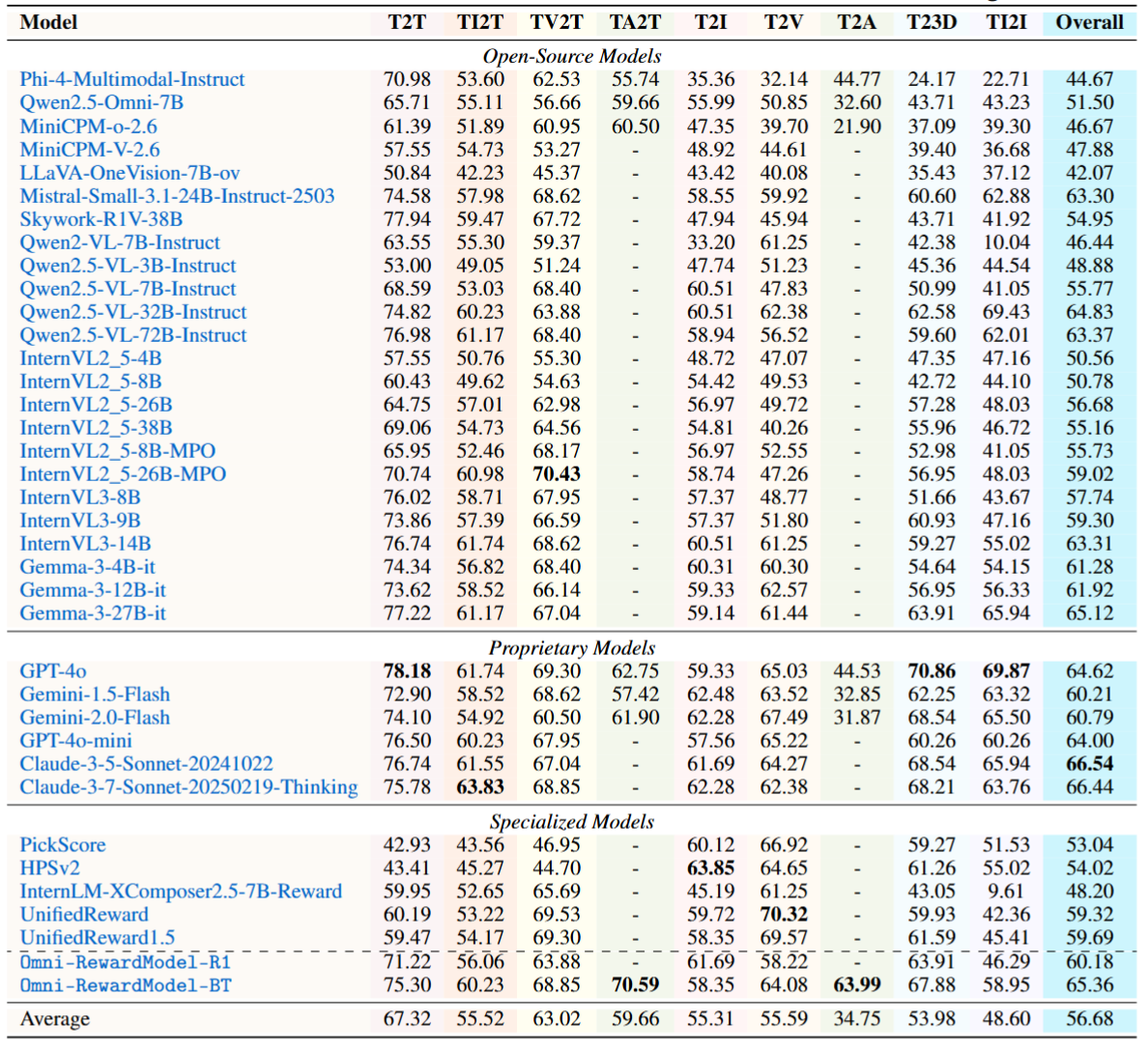1148x1050 pixels.
Task: Open the InternVL2_5-26B-MPO link
Action: click(x=123, y=474)
